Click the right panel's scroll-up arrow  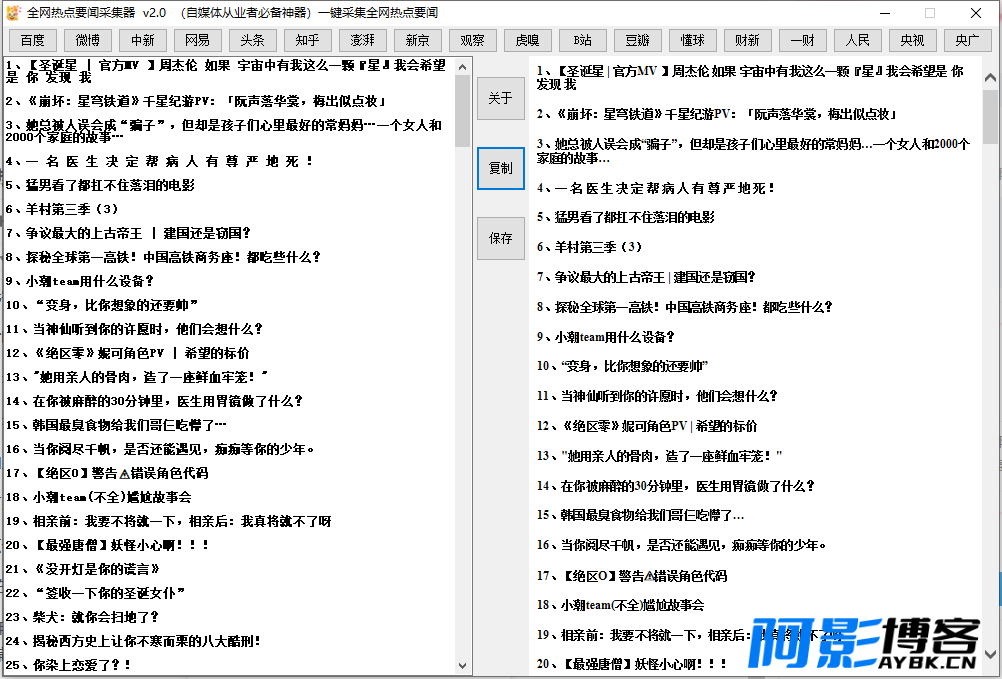[990, 77]
